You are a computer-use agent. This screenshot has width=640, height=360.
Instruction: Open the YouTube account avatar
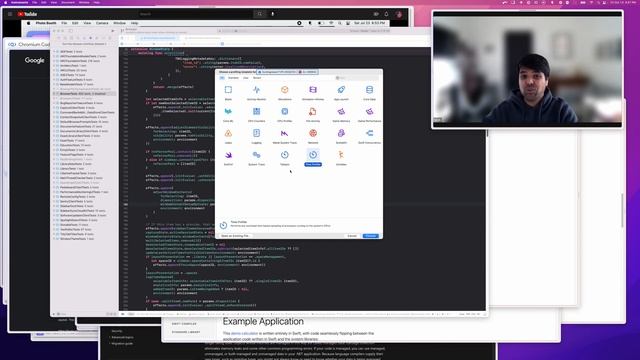coord(399,14)
